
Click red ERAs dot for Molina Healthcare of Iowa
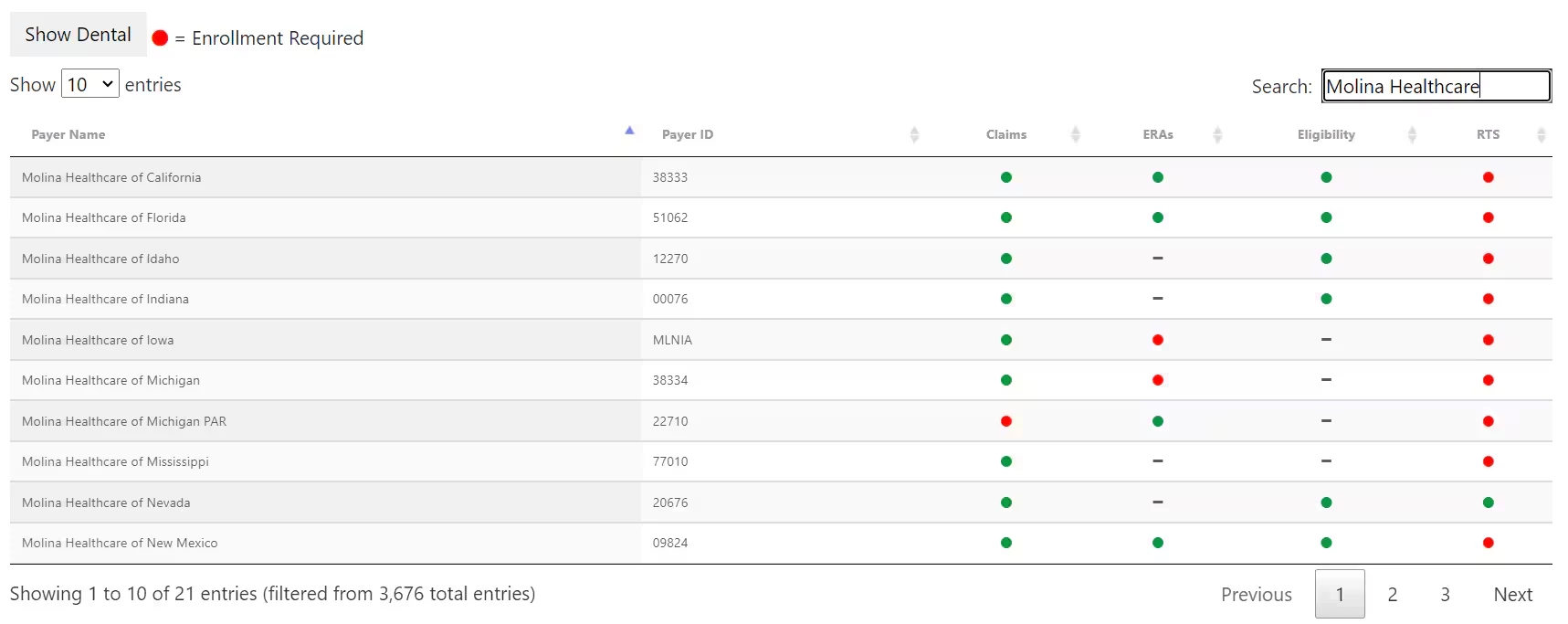(x=1157, y=340)
